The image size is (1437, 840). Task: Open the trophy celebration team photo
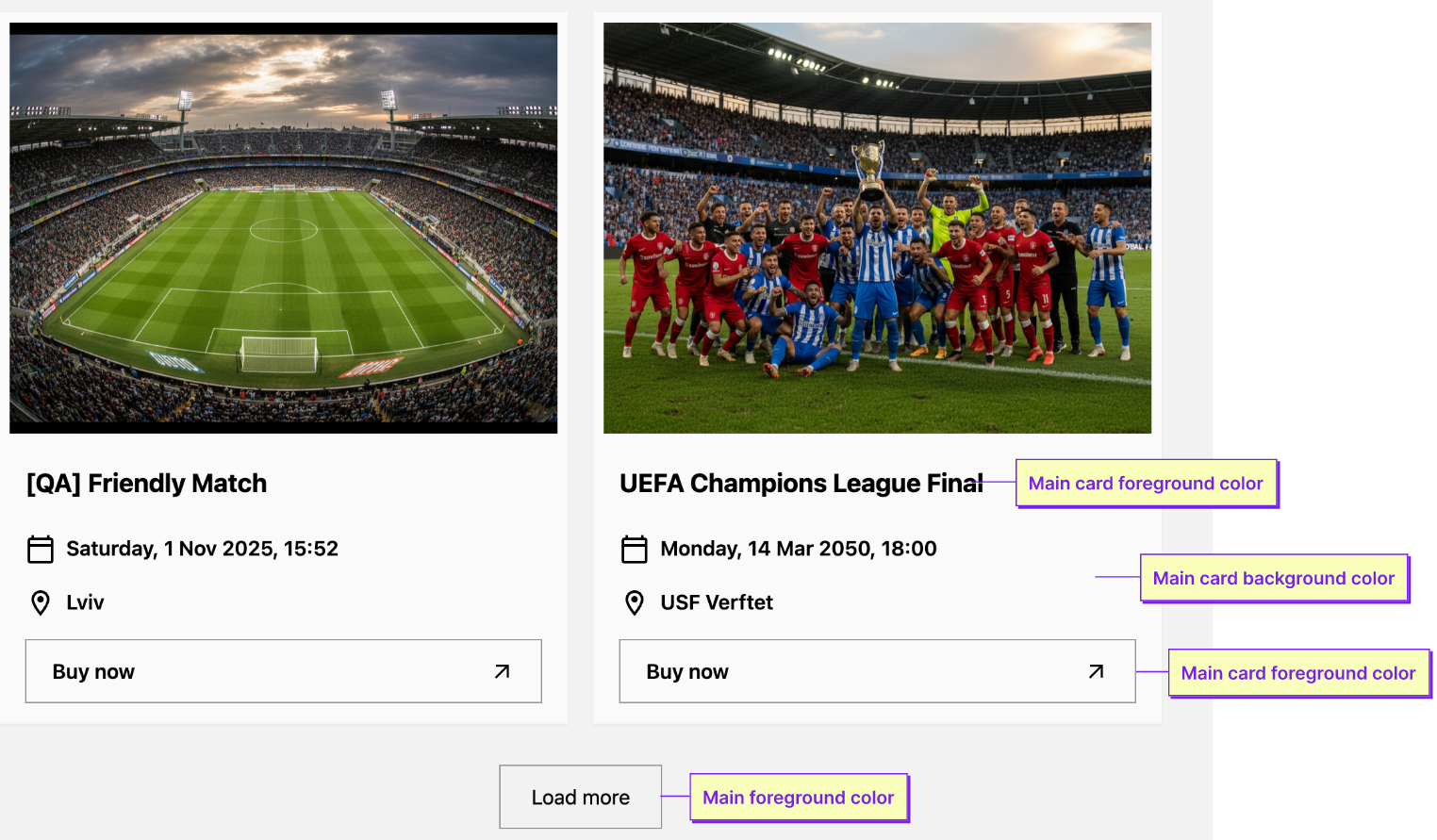(877, 228)
